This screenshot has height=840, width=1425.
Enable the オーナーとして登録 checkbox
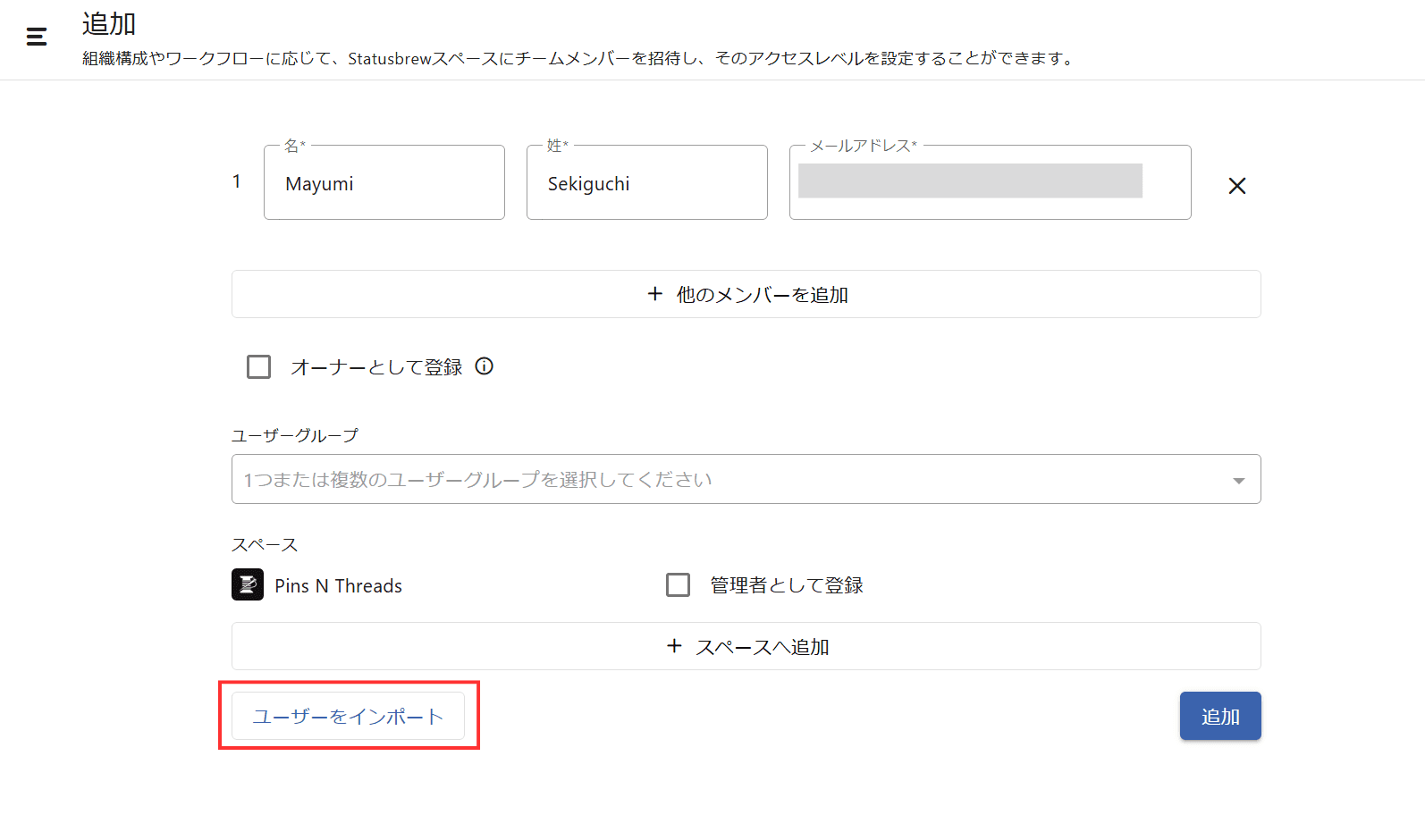259,367
